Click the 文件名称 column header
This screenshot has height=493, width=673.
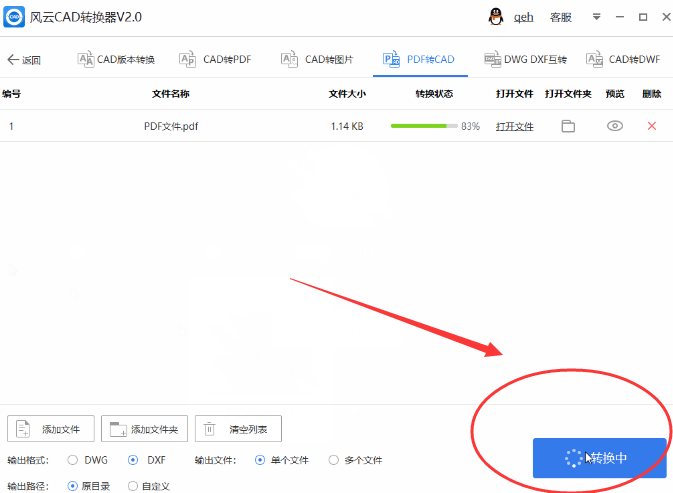coord(170,94)
